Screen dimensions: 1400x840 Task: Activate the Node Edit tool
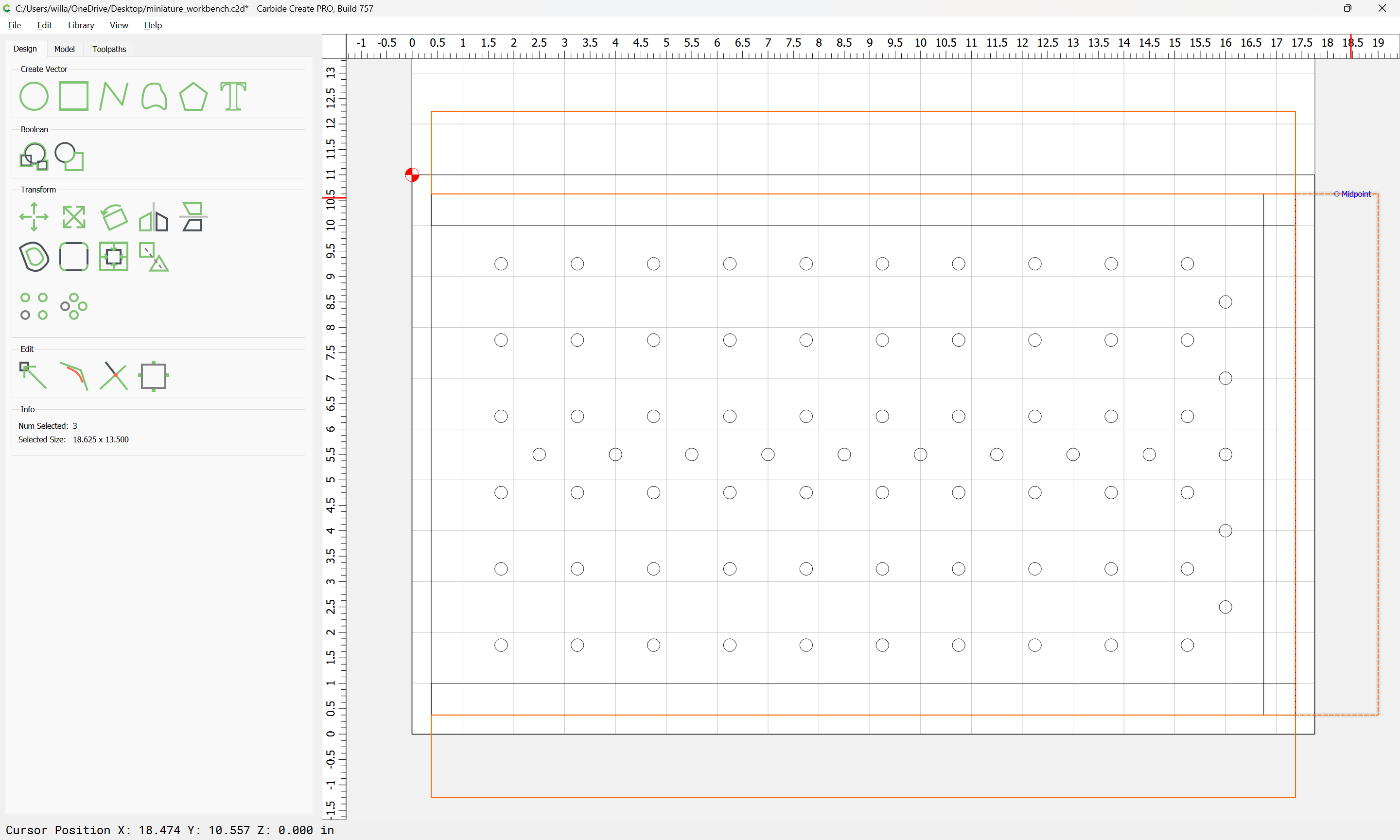(34, 376)
